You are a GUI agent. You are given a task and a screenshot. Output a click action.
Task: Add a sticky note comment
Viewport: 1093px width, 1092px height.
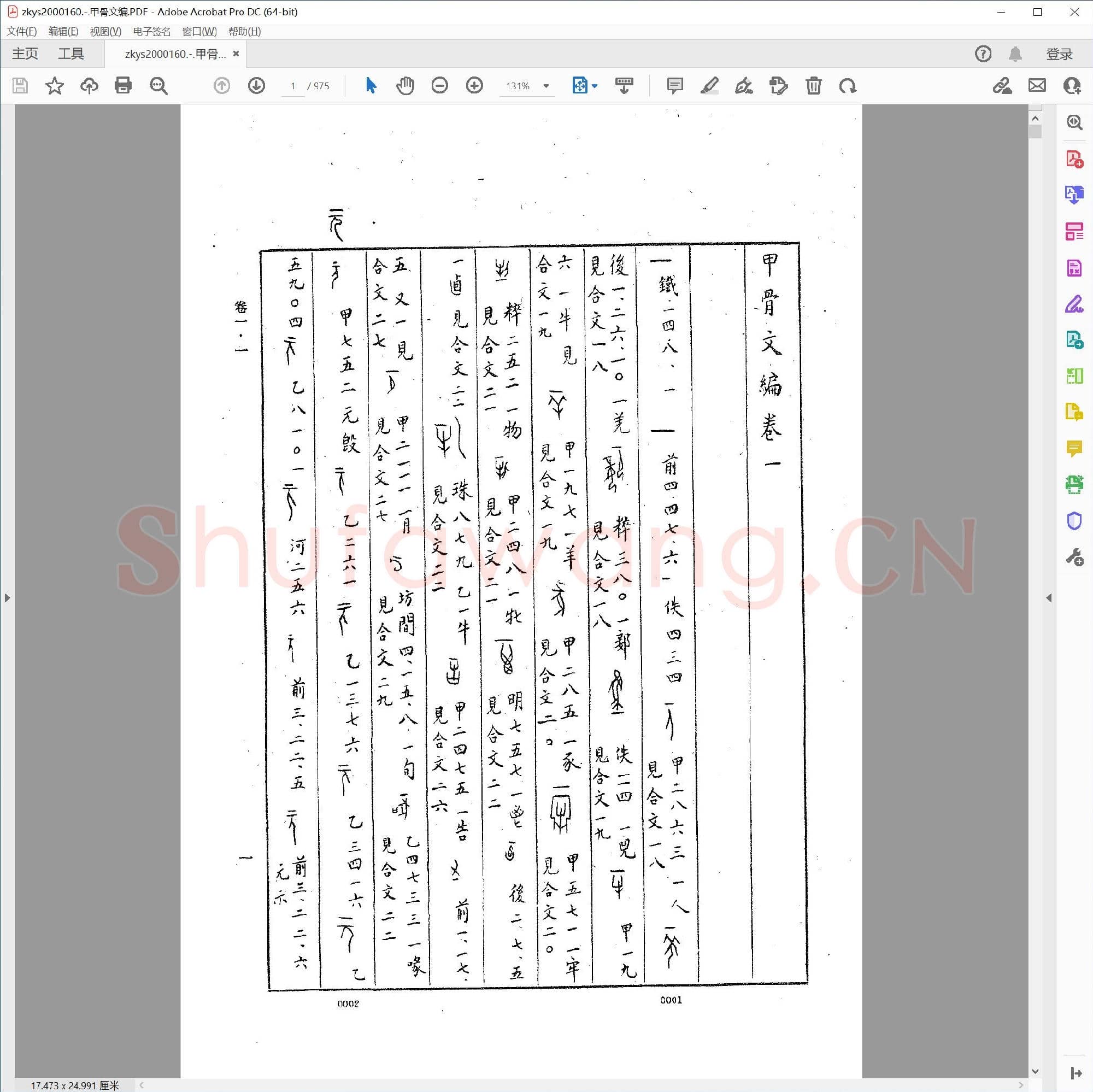(x=675, y=86)
